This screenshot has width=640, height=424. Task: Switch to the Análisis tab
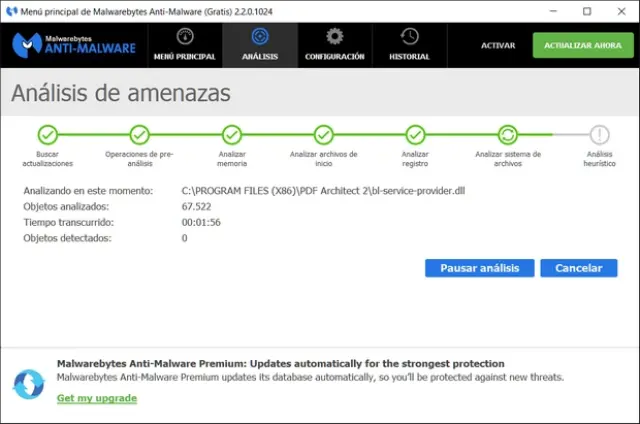point(260,45)
